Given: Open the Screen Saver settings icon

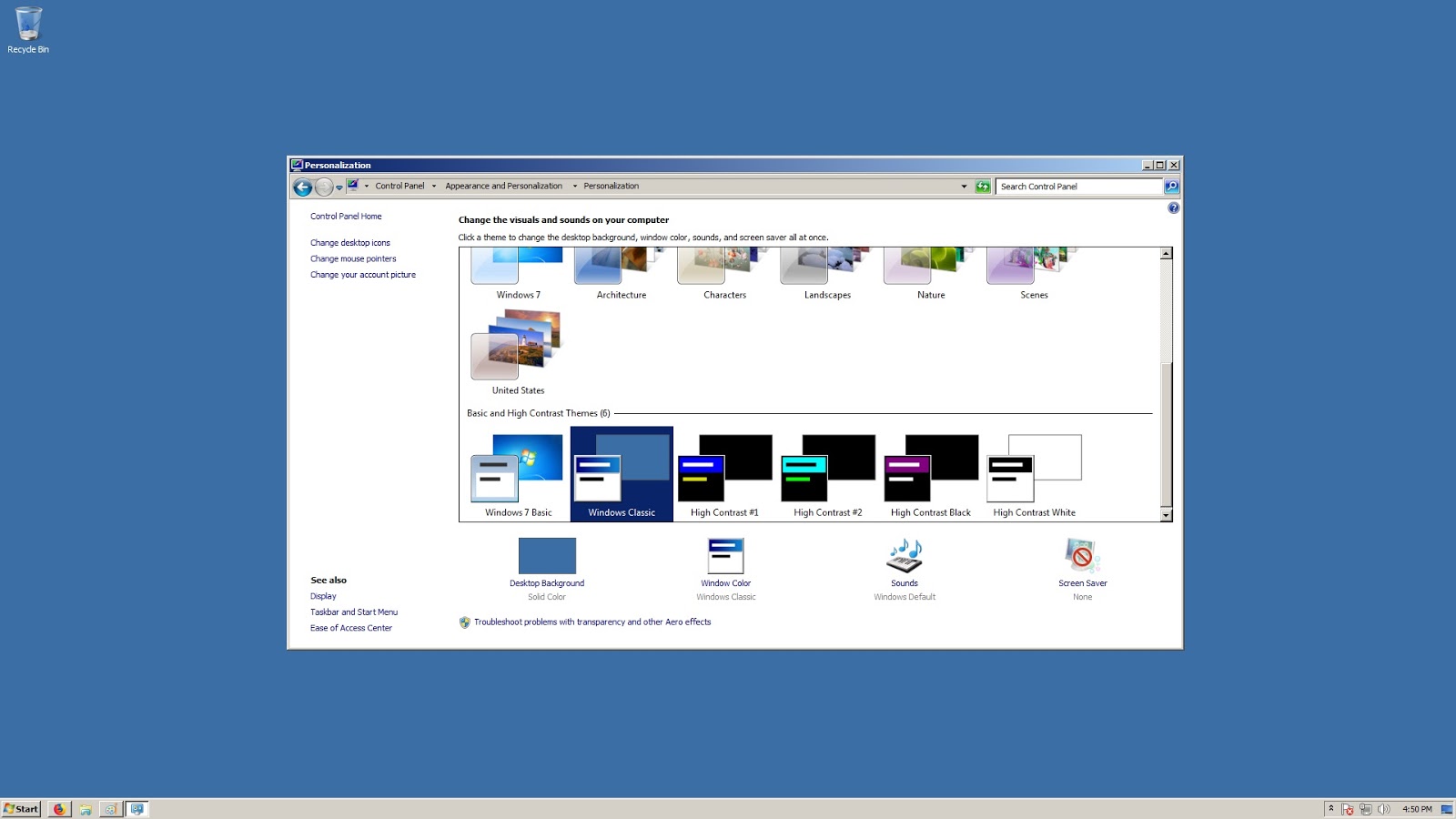Looking at the screenshot, I should click(1081, 556).
